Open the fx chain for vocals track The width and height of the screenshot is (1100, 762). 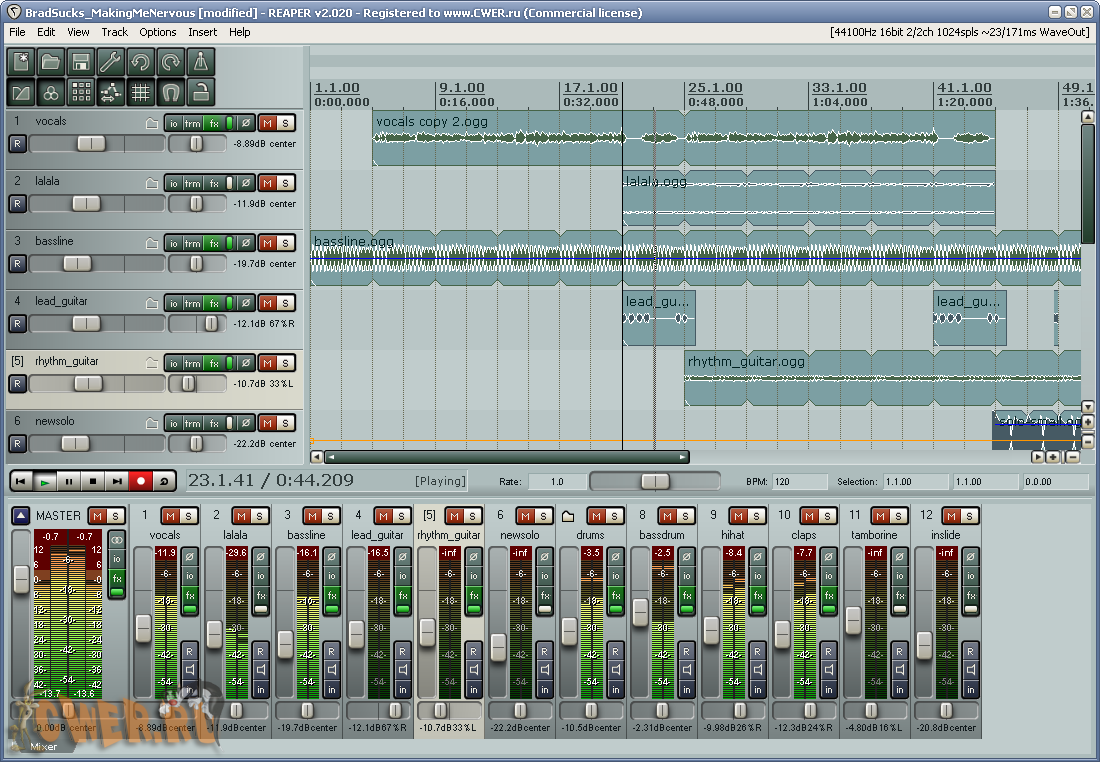point(214,124)
